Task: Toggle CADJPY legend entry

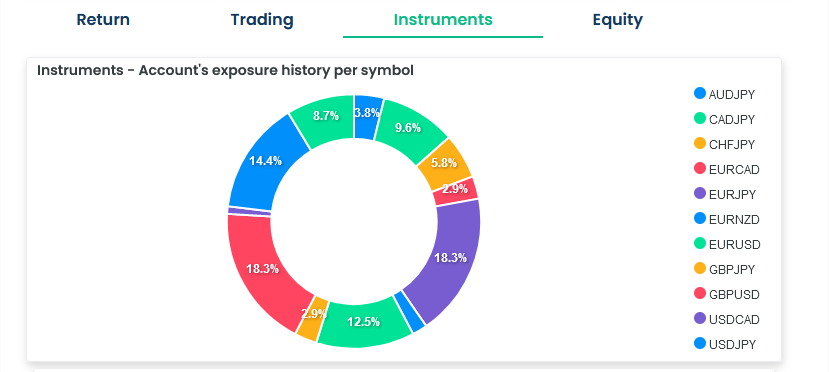Action: point(724,119)
